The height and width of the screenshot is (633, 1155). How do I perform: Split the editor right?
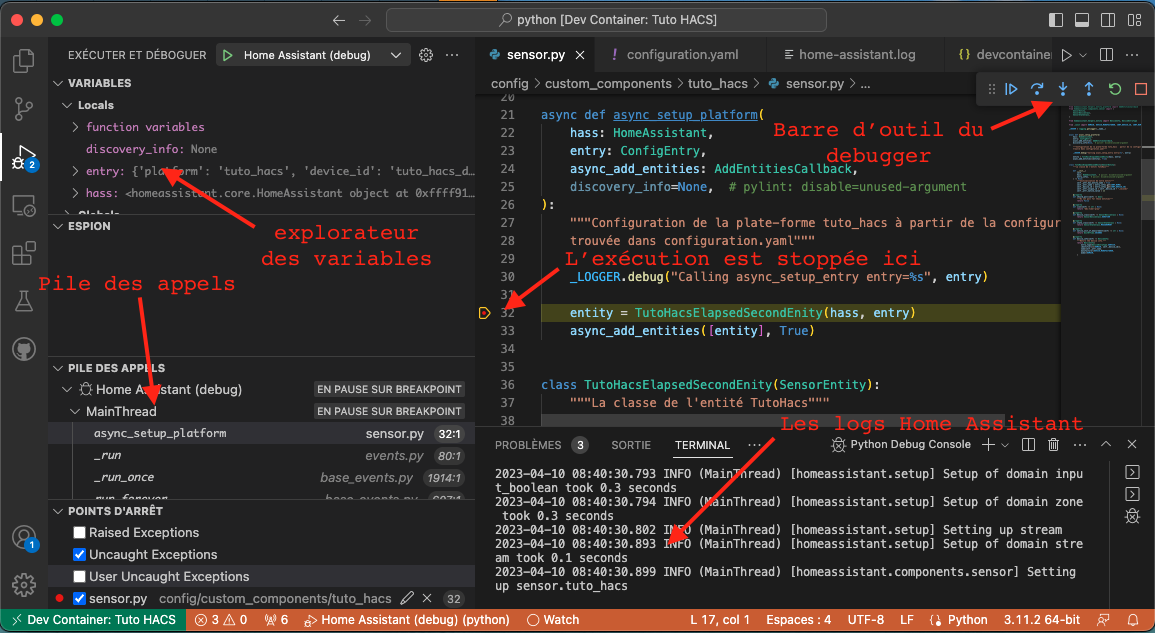(x=1106, y=55)
